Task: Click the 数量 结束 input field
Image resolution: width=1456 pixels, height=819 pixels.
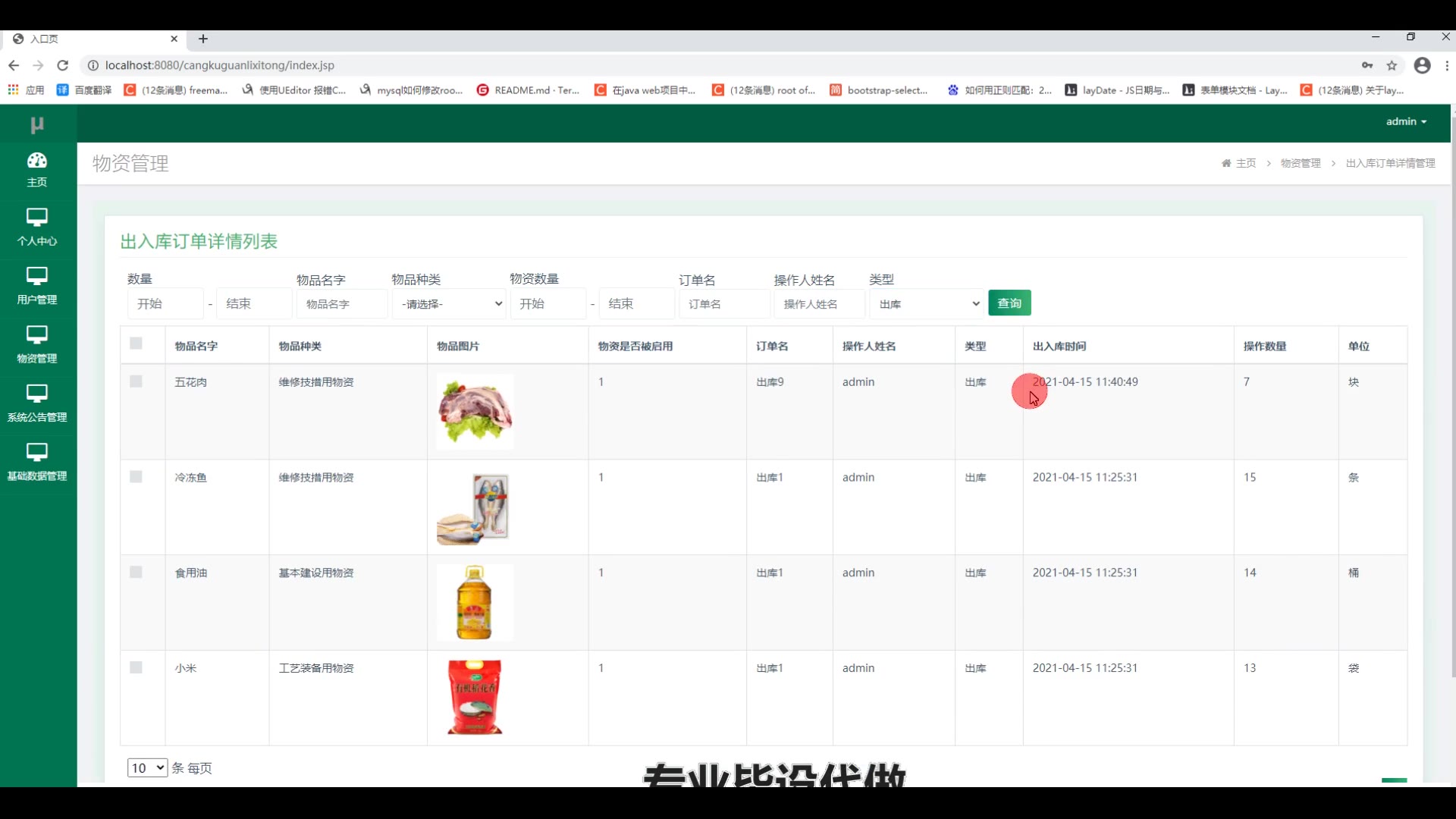Action: [254, 303]
